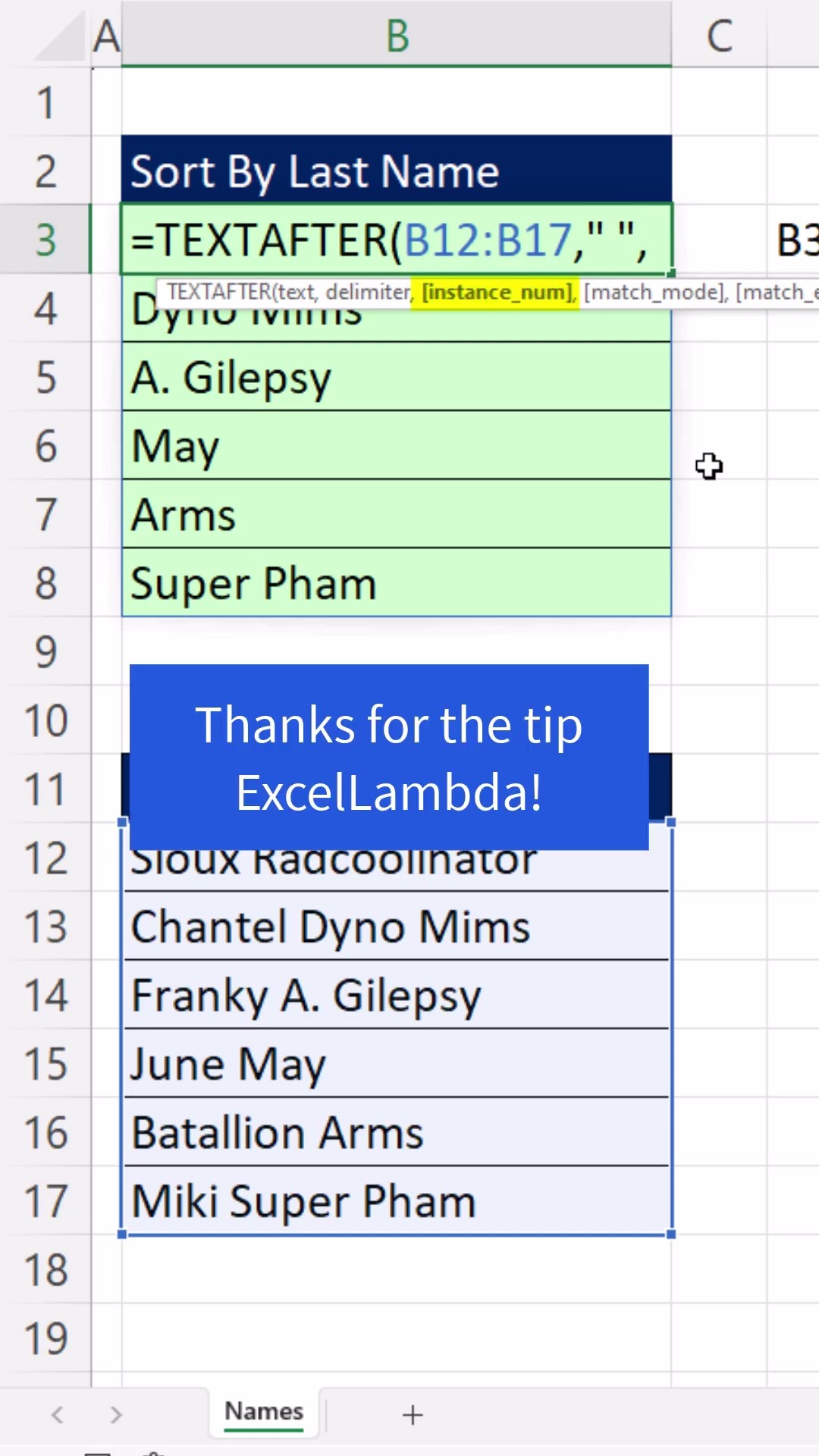Click the instance_num argument in formula tooltip

[497, 292]
